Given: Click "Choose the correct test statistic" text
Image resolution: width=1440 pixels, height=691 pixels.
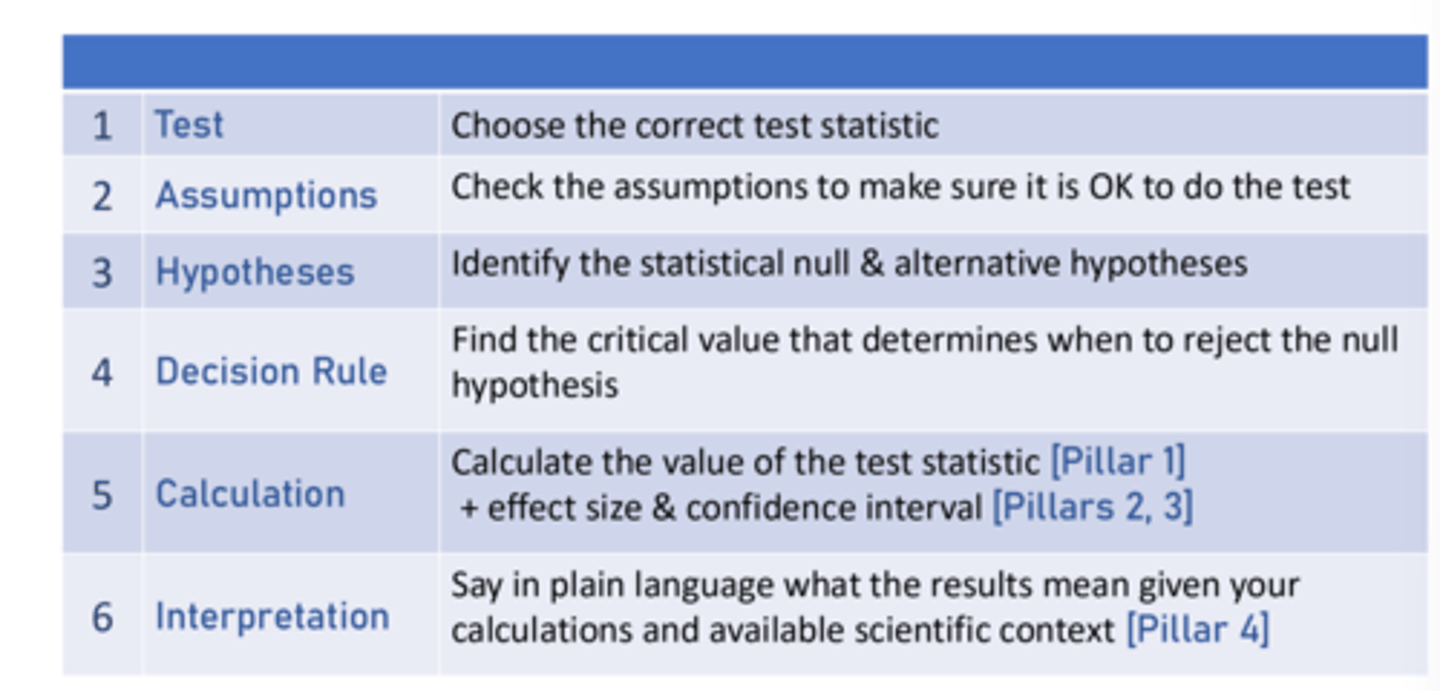Looking at the screenshot, I should 694,126.
